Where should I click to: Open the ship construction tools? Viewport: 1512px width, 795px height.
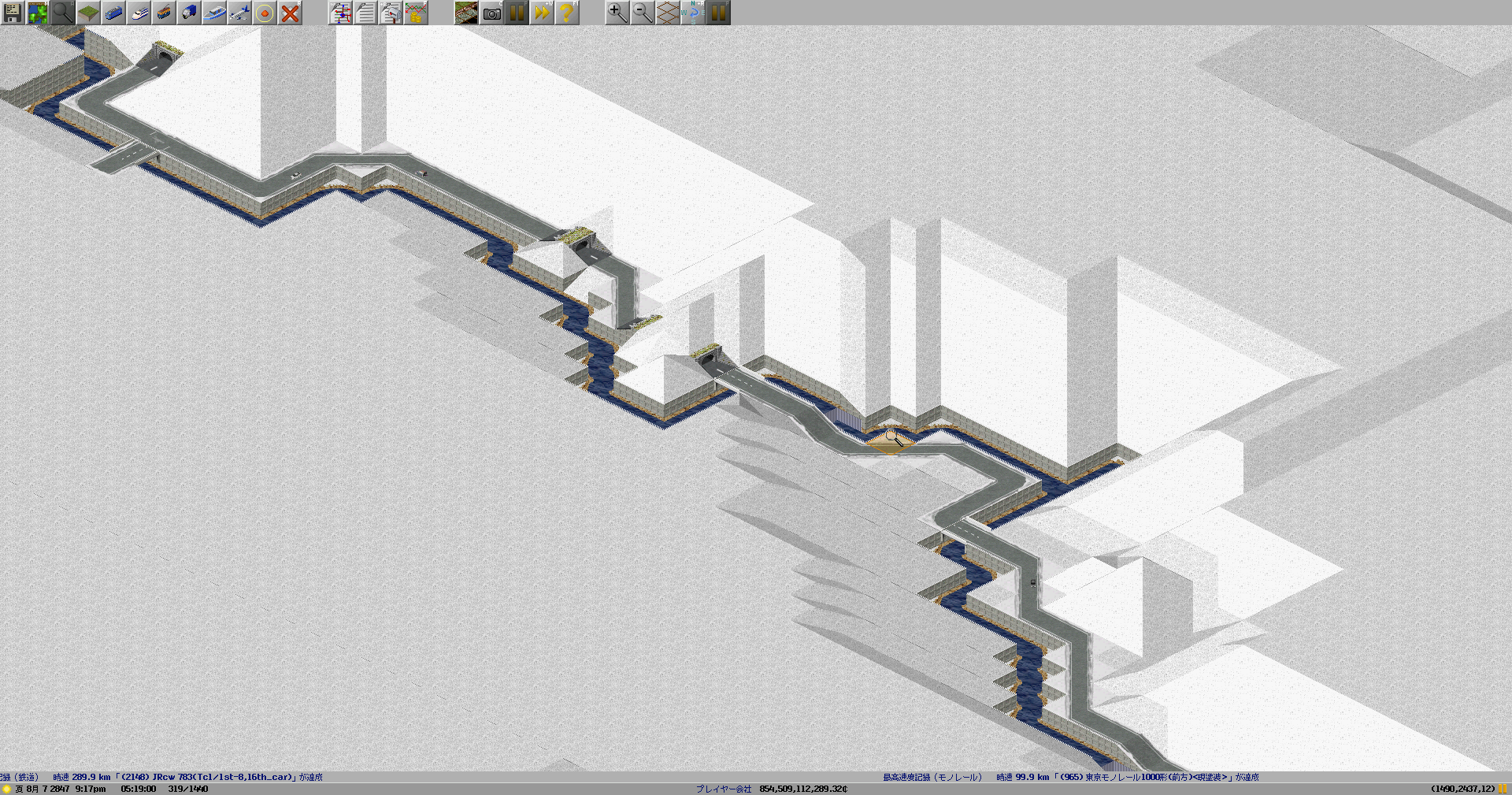[214, 13]
